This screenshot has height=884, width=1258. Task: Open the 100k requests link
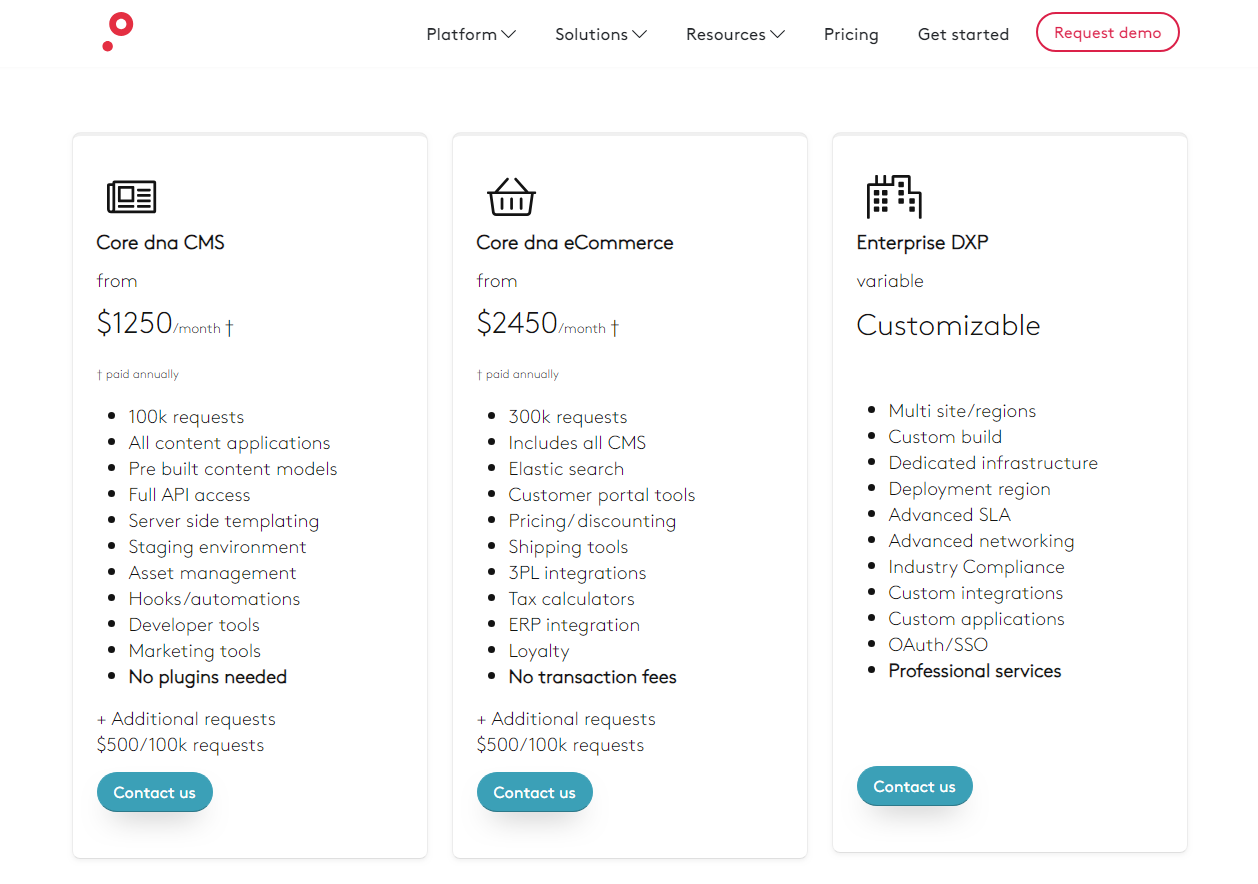pos(186,416)
